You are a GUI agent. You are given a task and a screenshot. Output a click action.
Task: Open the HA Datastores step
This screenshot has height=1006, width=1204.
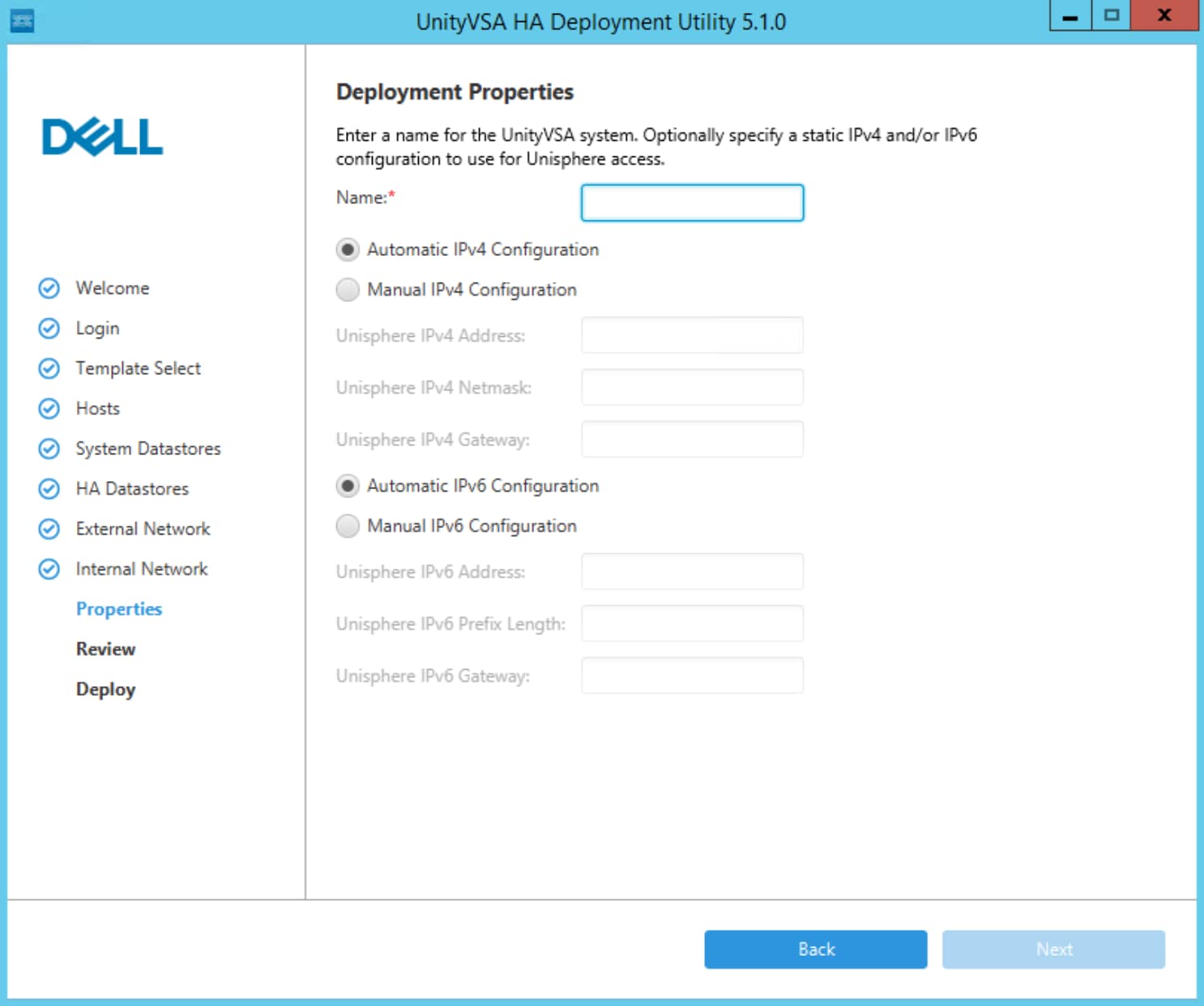pos(132,488)
